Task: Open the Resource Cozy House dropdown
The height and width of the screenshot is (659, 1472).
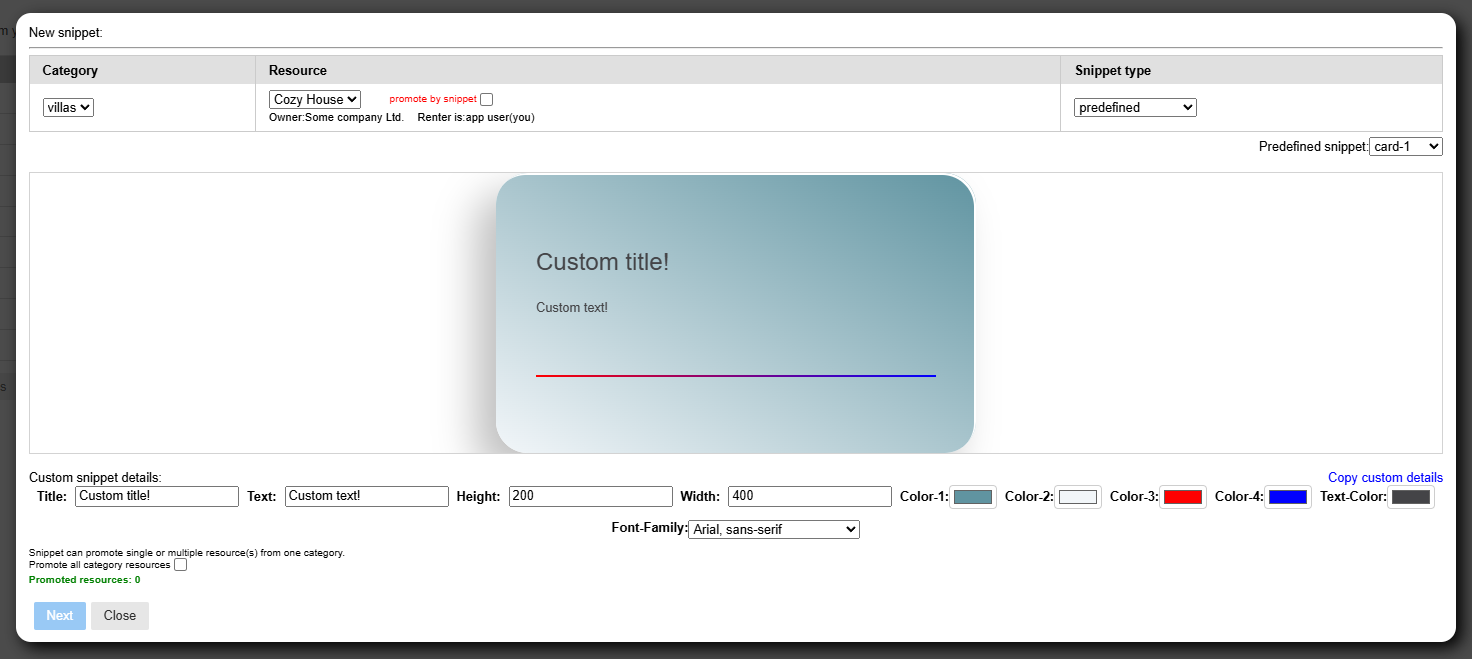Action: 314,100
